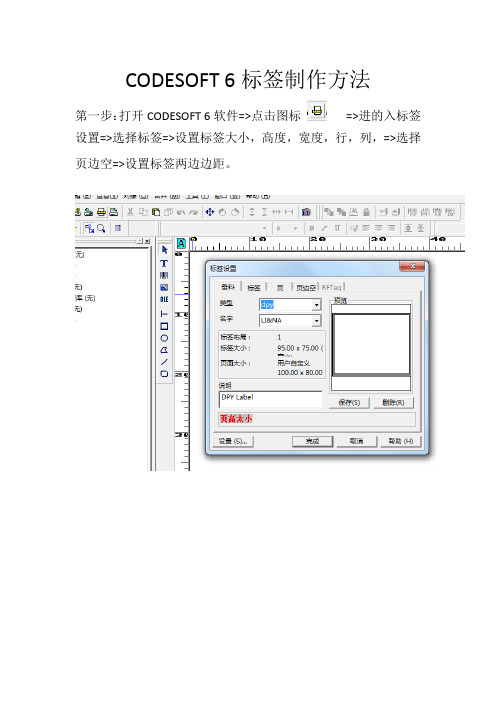Open the font name dropdown arrow
The image size is (496, 702).
click(264, 228)
